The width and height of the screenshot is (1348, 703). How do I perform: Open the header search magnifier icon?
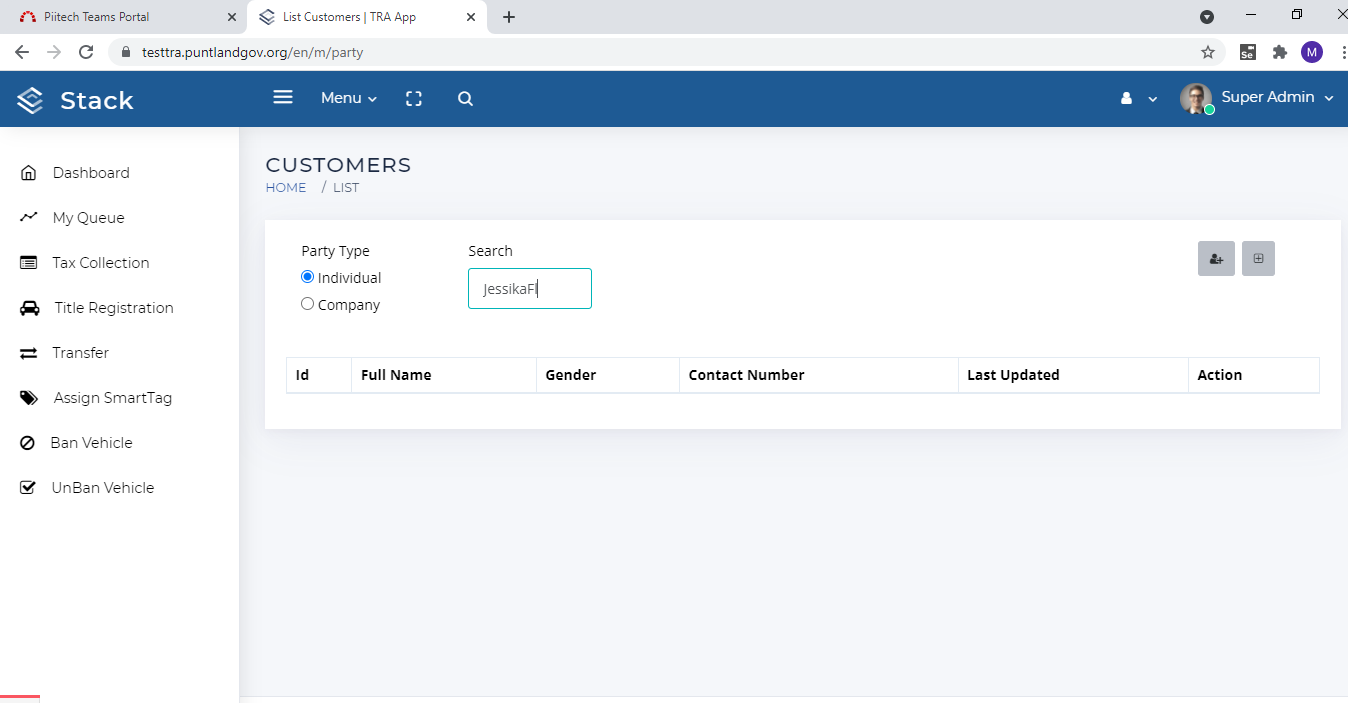[465, 98]
